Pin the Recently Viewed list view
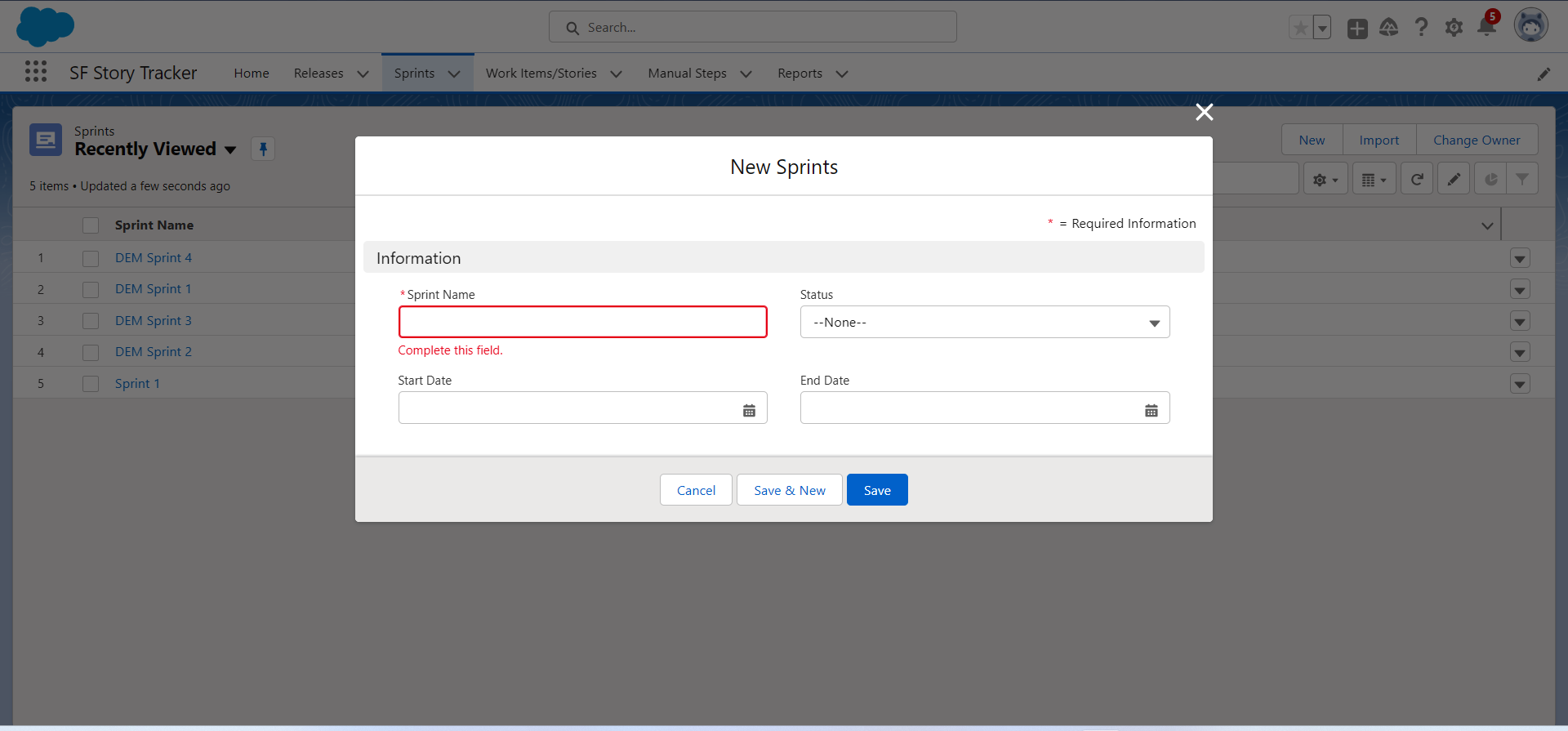This screenshot has width=1568, height=731. 263,149
